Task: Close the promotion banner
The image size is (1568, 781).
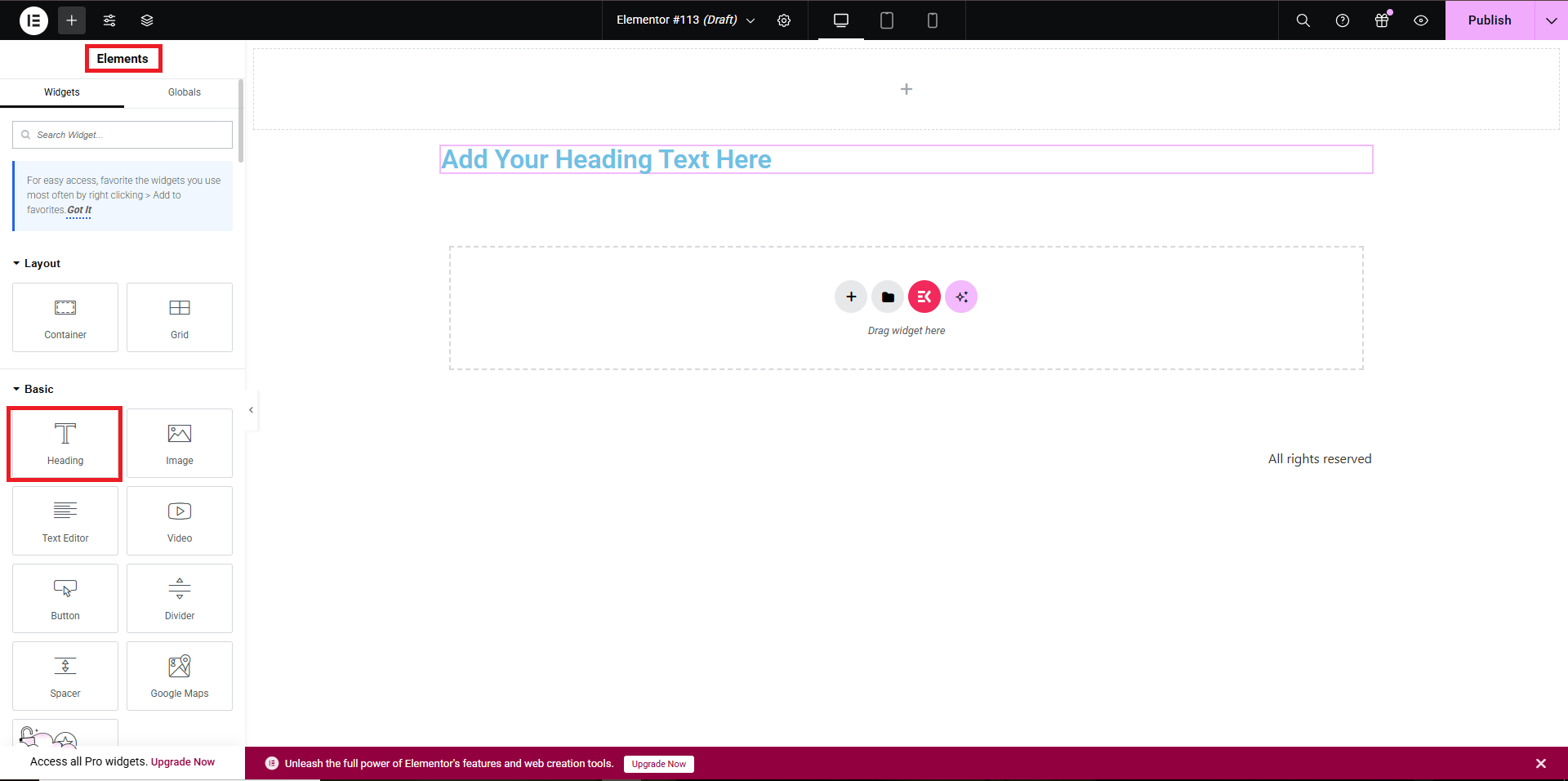Action: point(1541,764)
